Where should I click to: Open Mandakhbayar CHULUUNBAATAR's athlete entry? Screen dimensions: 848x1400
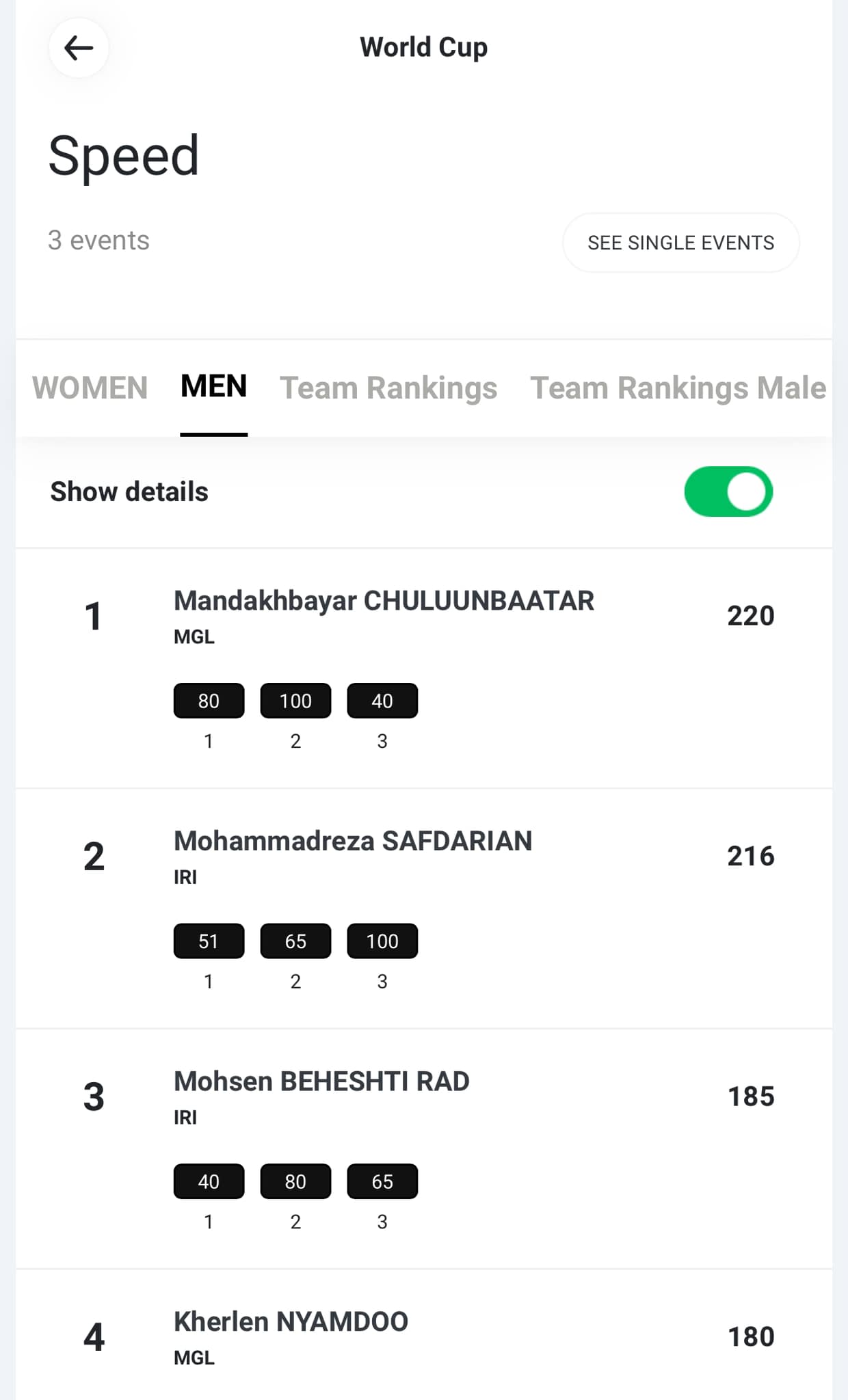click(384, 601)
